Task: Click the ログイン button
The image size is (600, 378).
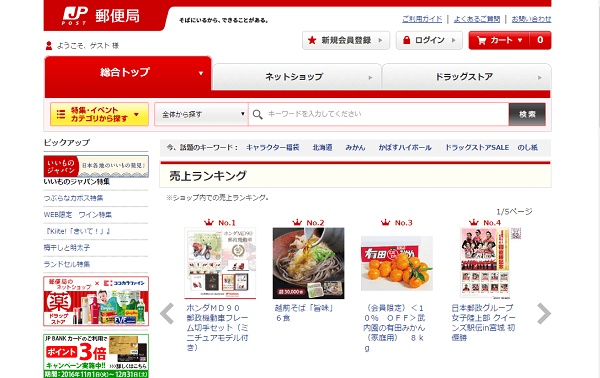Action: pyautogui.click(x=429, y=40)
